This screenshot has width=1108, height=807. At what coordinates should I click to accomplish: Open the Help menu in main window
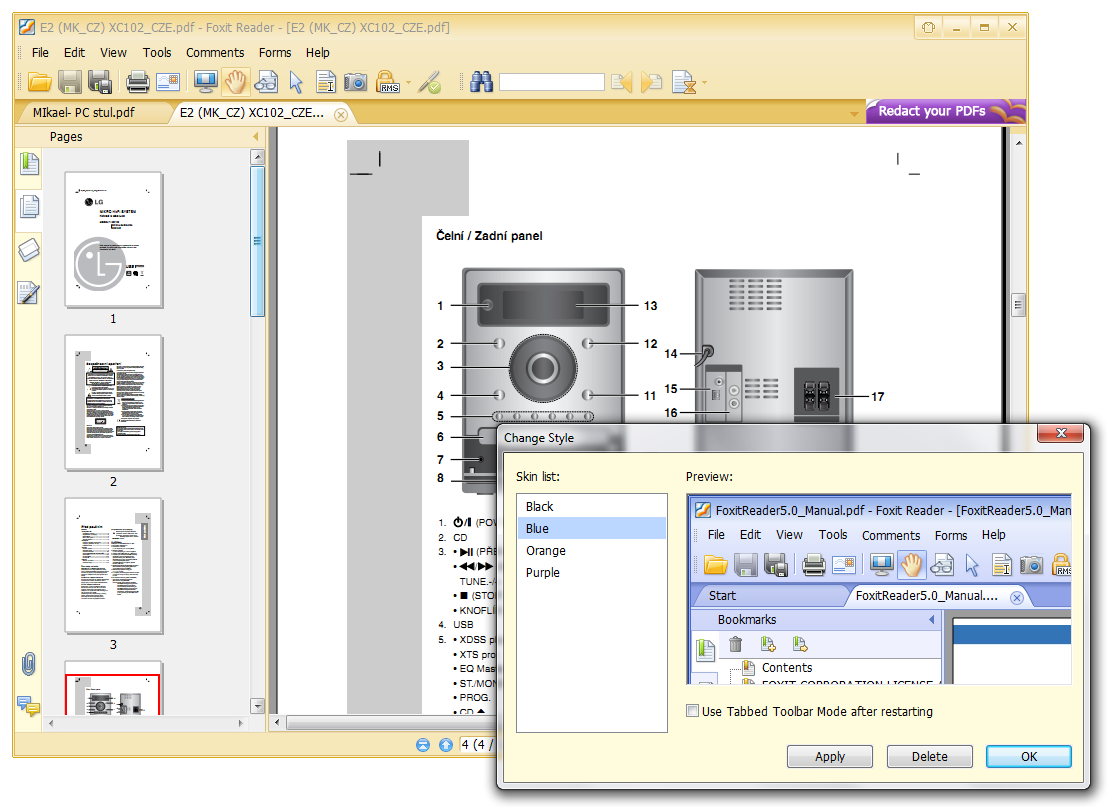[x=317, y=52]
